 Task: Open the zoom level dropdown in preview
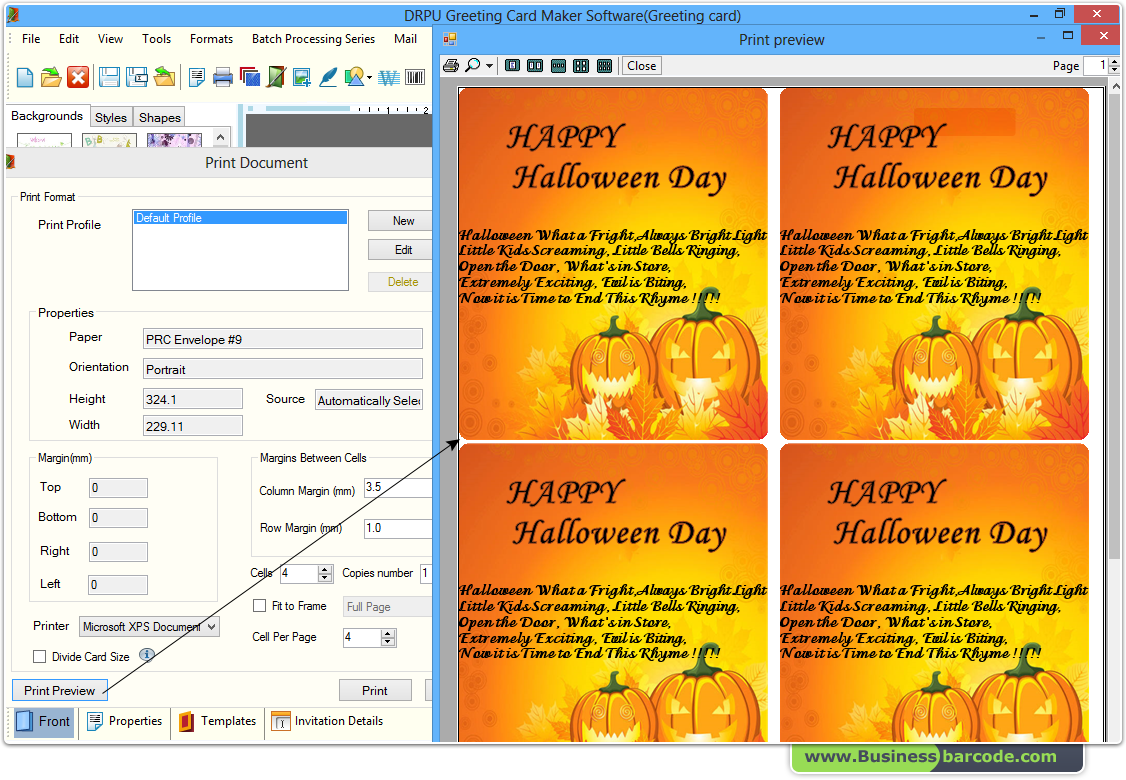(489, 65)
